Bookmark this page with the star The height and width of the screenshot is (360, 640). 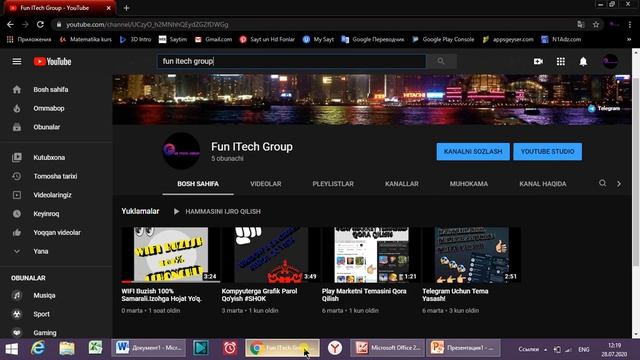pos(596,24)
